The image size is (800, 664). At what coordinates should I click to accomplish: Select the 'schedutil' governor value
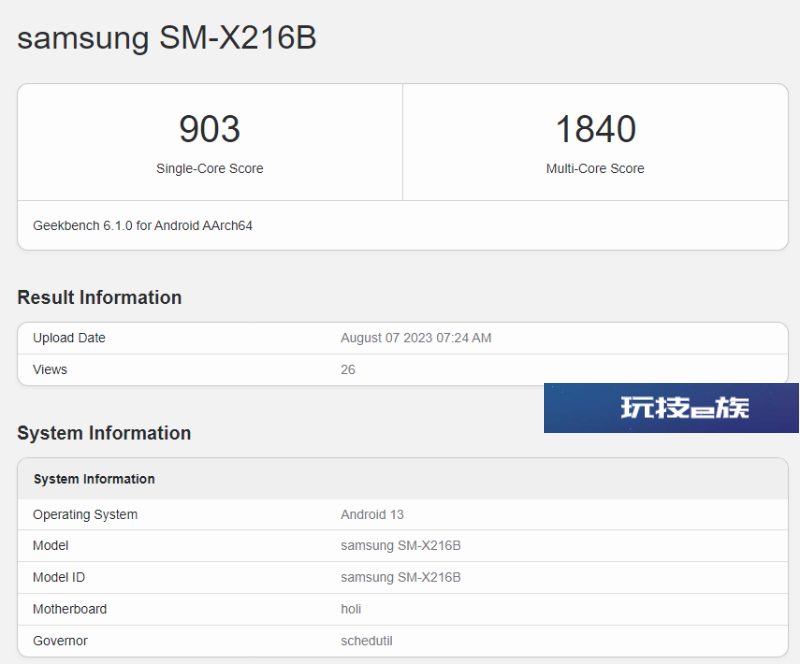pos(367,641)
